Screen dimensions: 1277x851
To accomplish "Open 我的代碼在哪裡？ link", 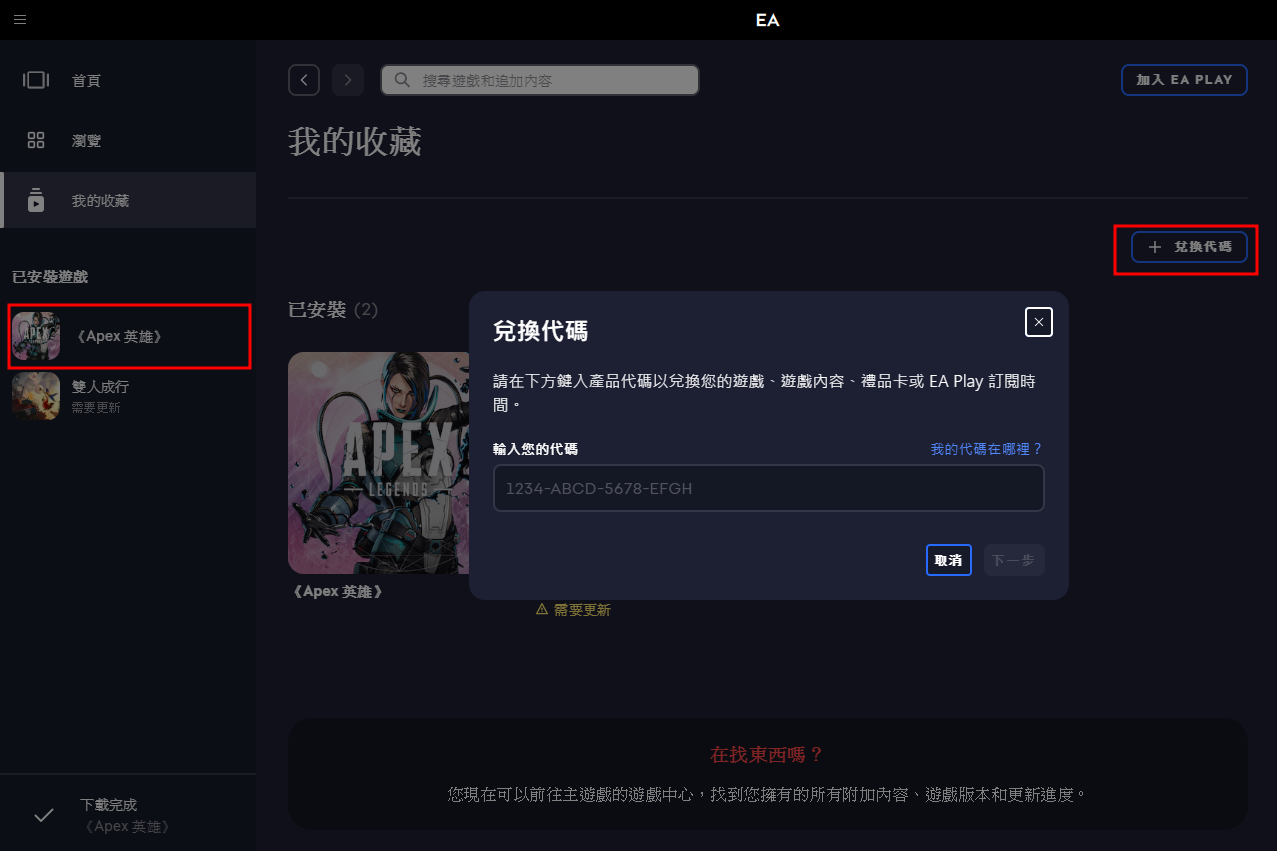I will tap(986, 449).
